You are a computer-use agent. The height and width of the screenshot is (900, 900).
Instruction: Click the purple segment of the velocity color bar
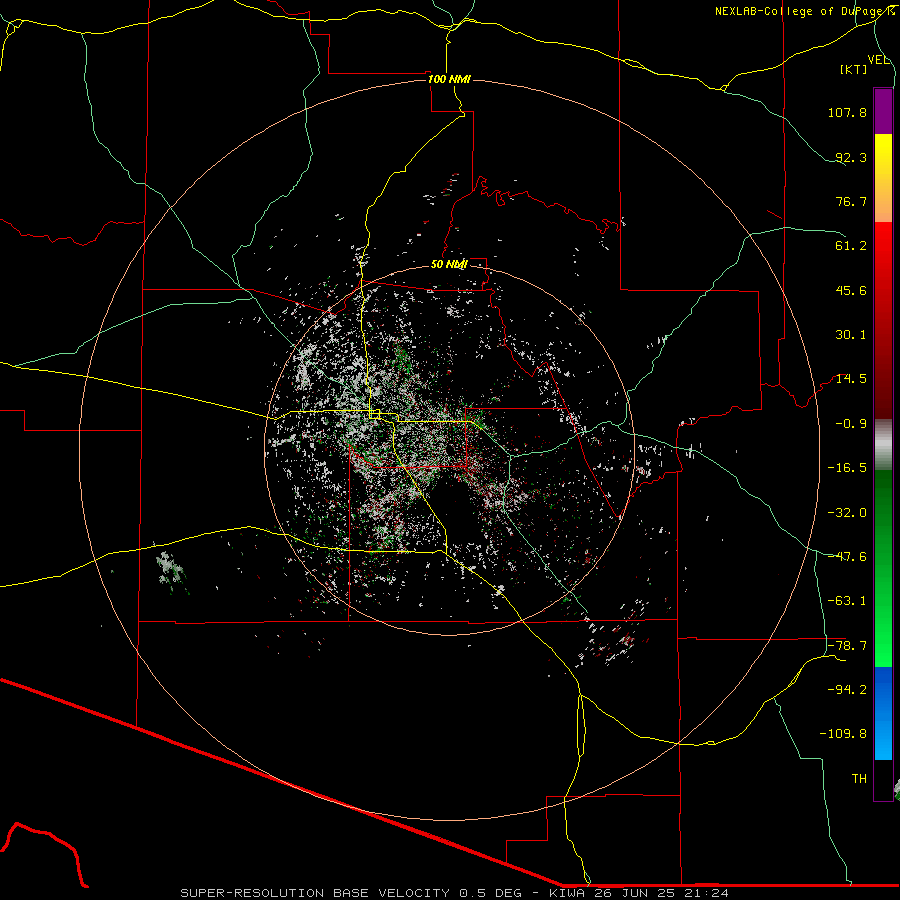pos(883,111)
